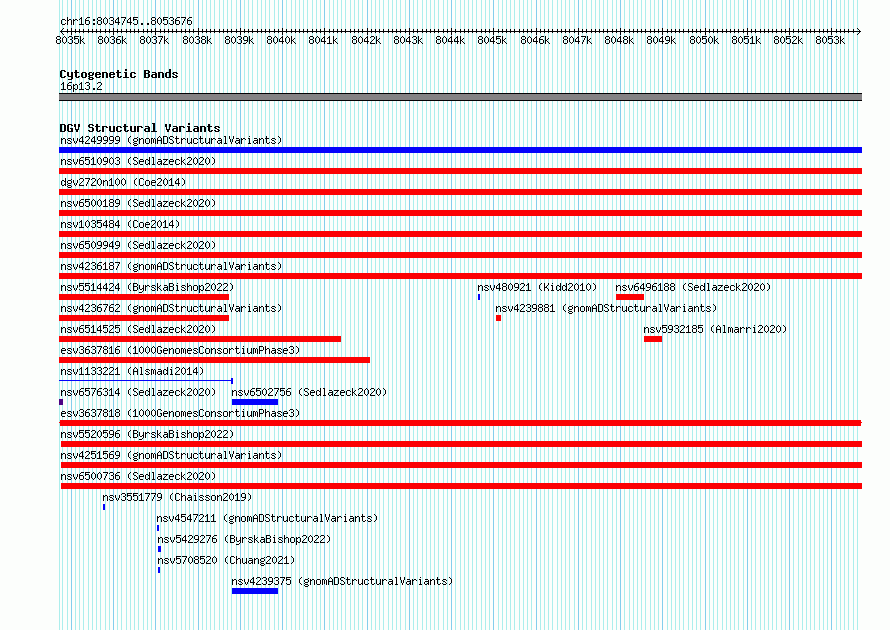Viewport: 890px width, 630px height.
Task: Click the red nsv5514424 variant bar
Action: [144, 297]
